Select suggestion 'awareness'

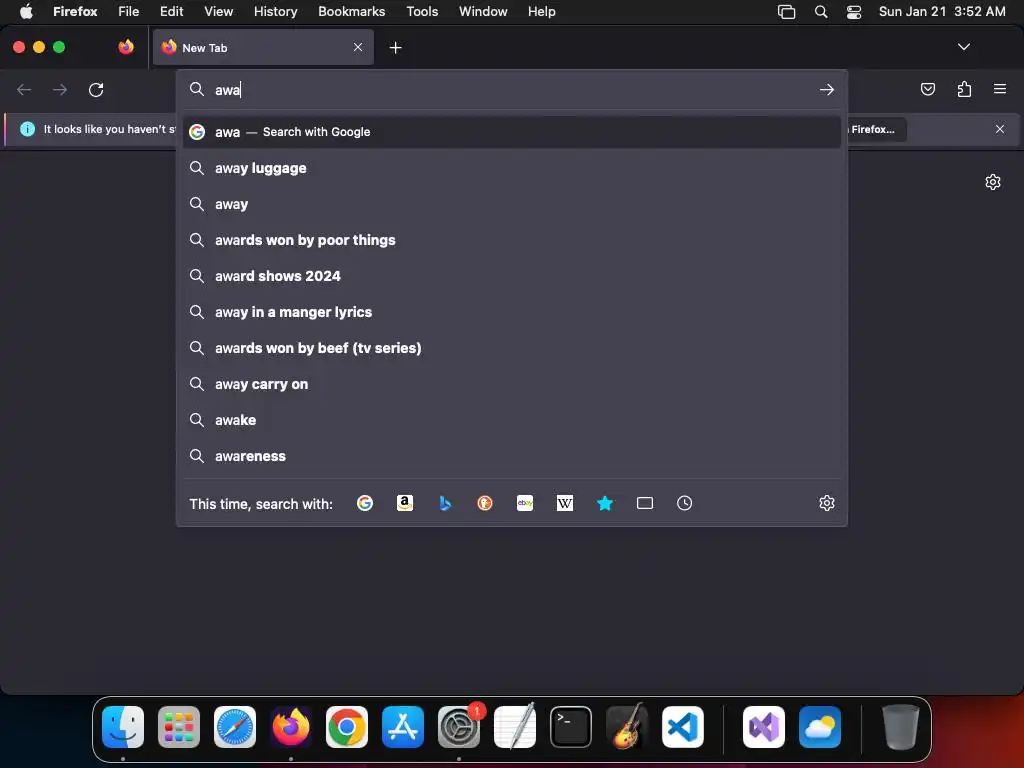pos(511,456)
